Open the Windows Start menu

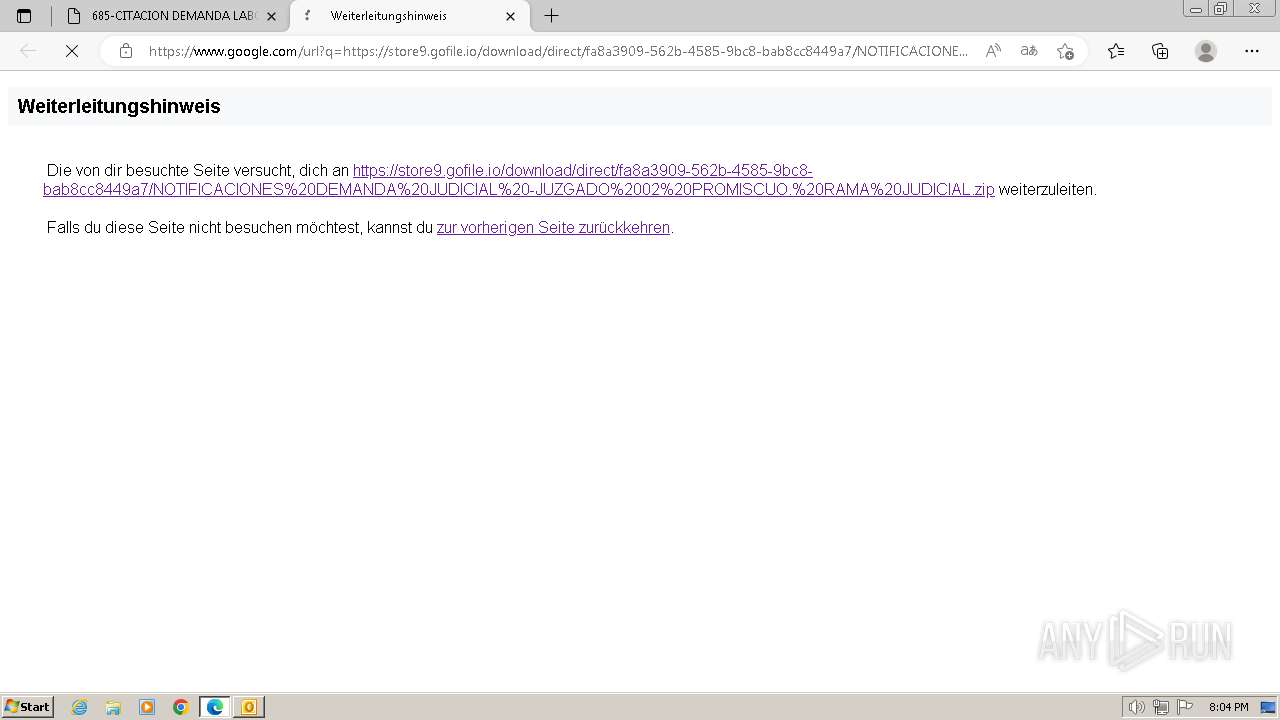tap(28, 707)
